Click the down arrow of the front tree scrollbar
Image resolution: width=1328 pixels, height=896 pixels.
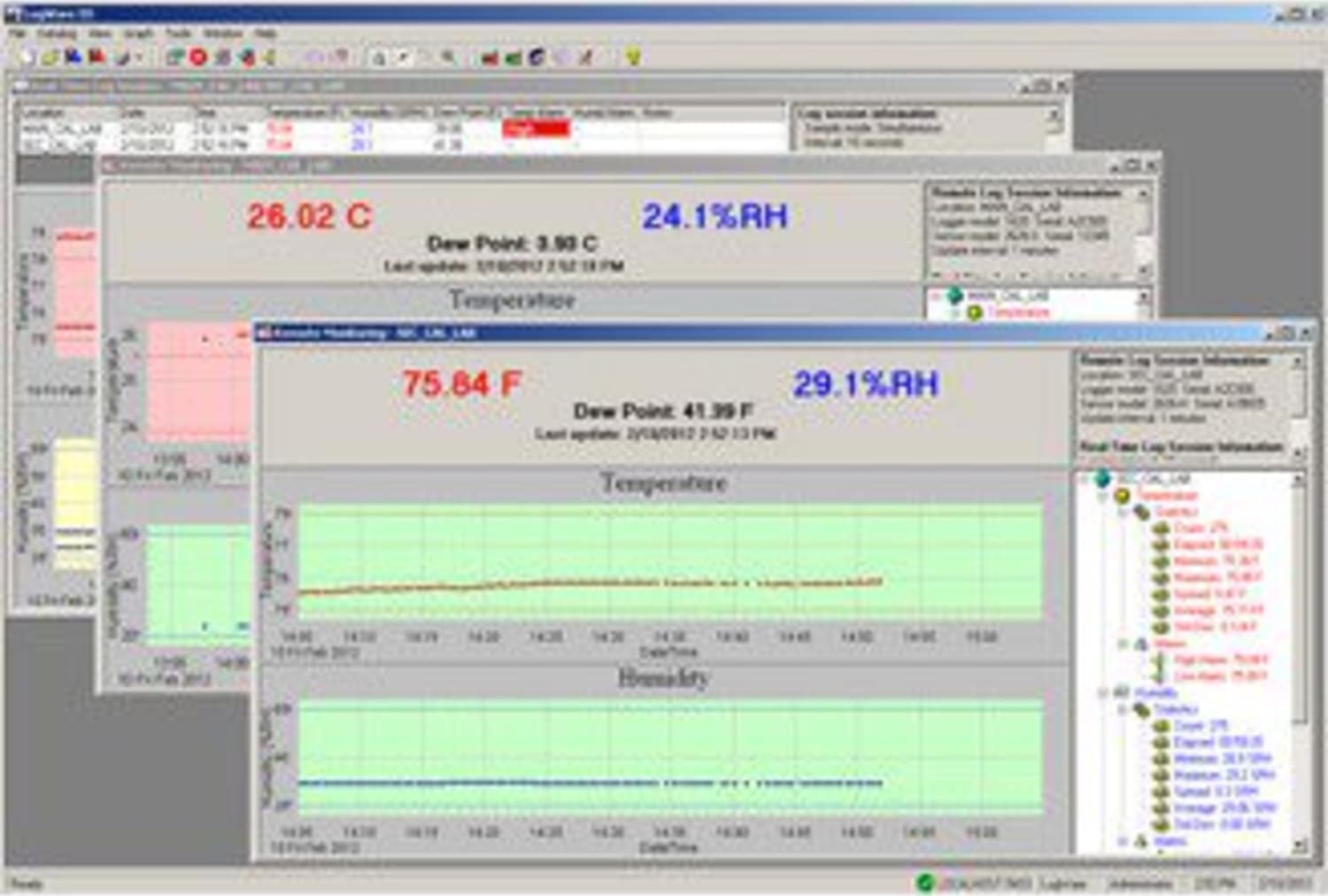pos(1298,844)
